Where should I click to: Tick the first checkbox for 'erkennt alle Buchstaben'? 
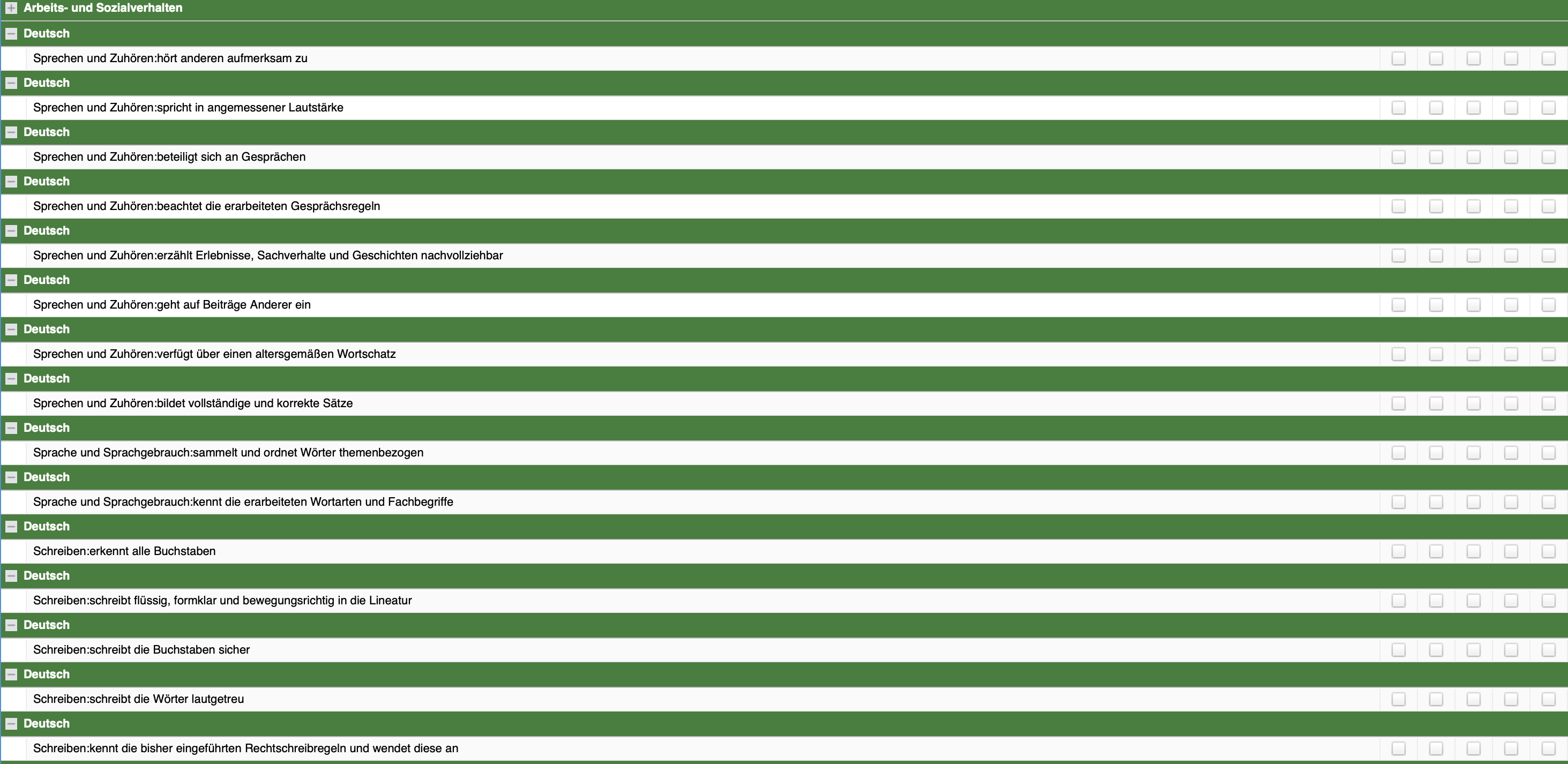[1399, 551]
